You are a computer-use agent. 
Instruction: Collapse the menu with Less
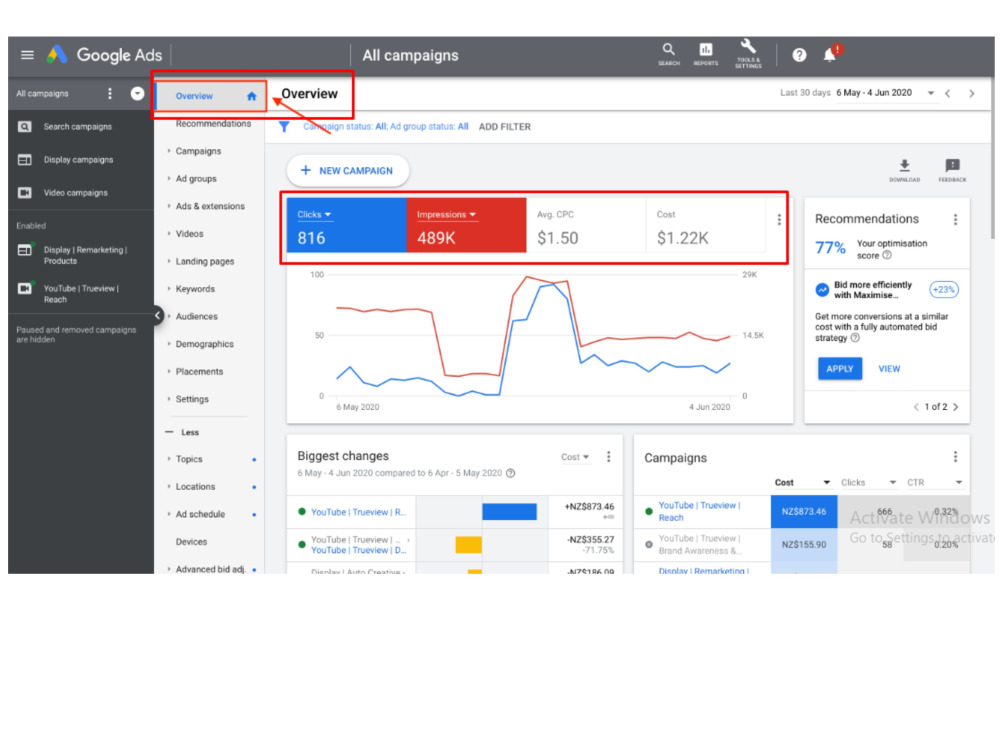182,432
